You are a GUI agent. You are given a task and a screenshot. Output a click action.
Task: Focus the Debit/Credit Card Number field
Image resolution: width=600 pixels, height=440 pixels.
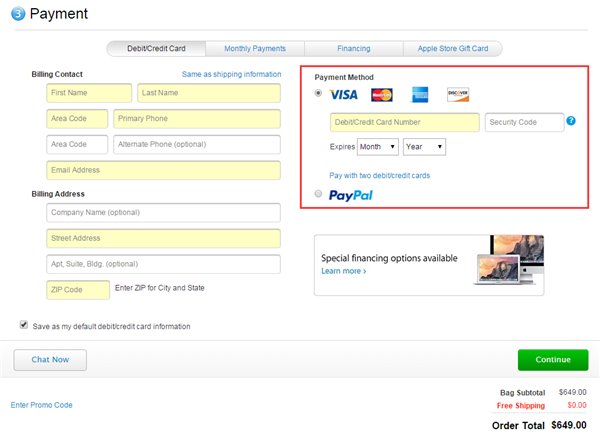point(405,122)
